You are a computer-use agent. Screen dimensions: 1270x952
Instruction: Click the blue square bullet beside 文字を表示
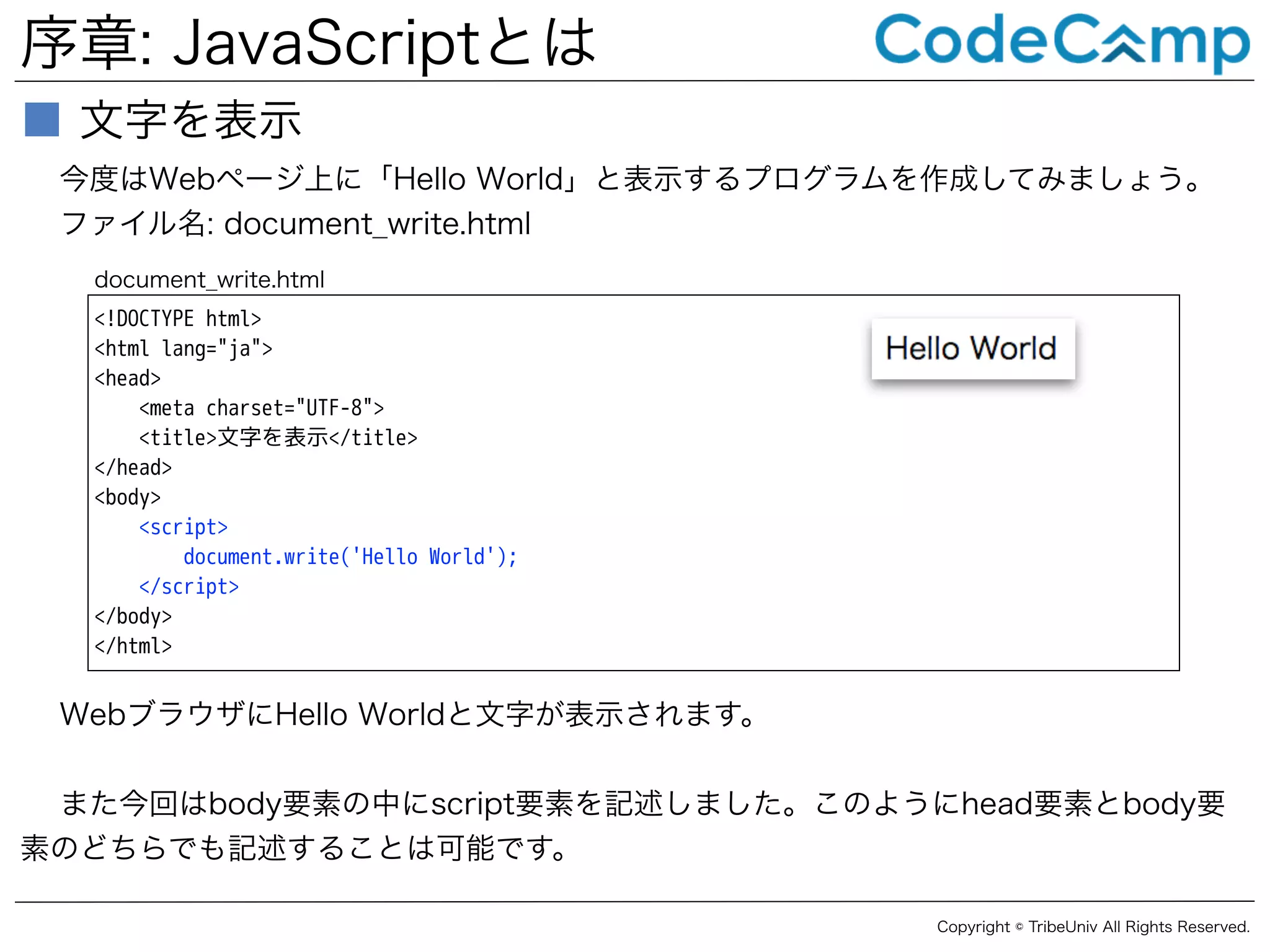[x=42, y=119]
